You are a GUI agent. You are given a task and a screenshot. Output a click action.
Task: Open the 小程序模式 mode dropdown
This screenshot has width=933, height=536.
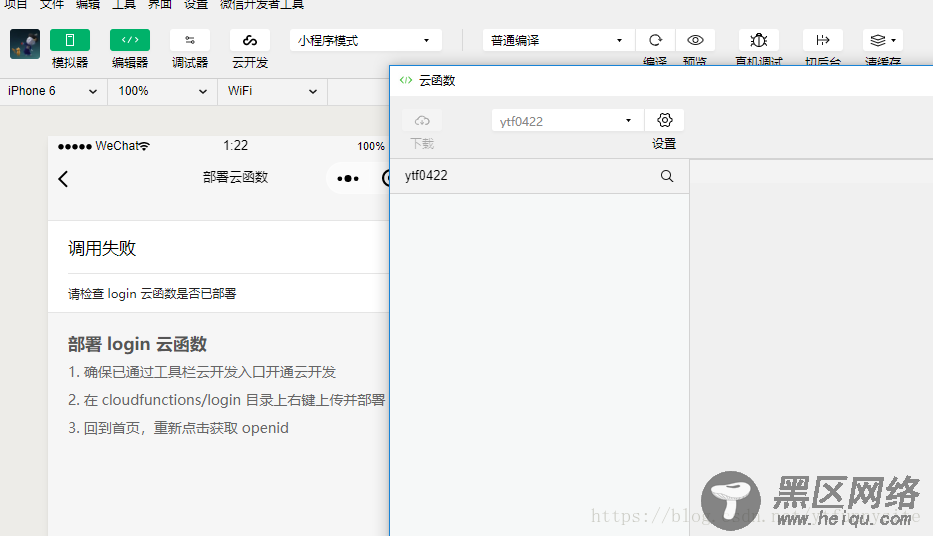(365, 40)
